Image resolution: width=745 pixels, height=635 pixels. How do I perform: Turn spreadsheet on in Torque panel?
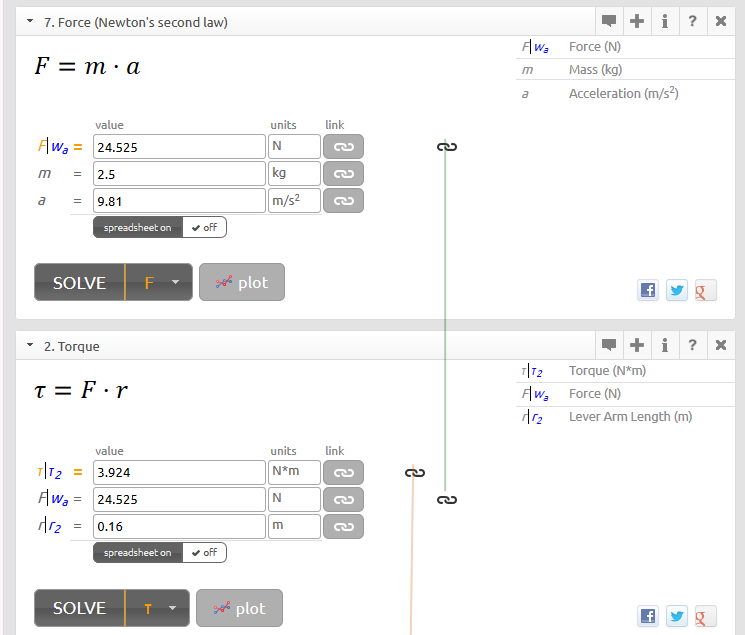click(138, 553)
